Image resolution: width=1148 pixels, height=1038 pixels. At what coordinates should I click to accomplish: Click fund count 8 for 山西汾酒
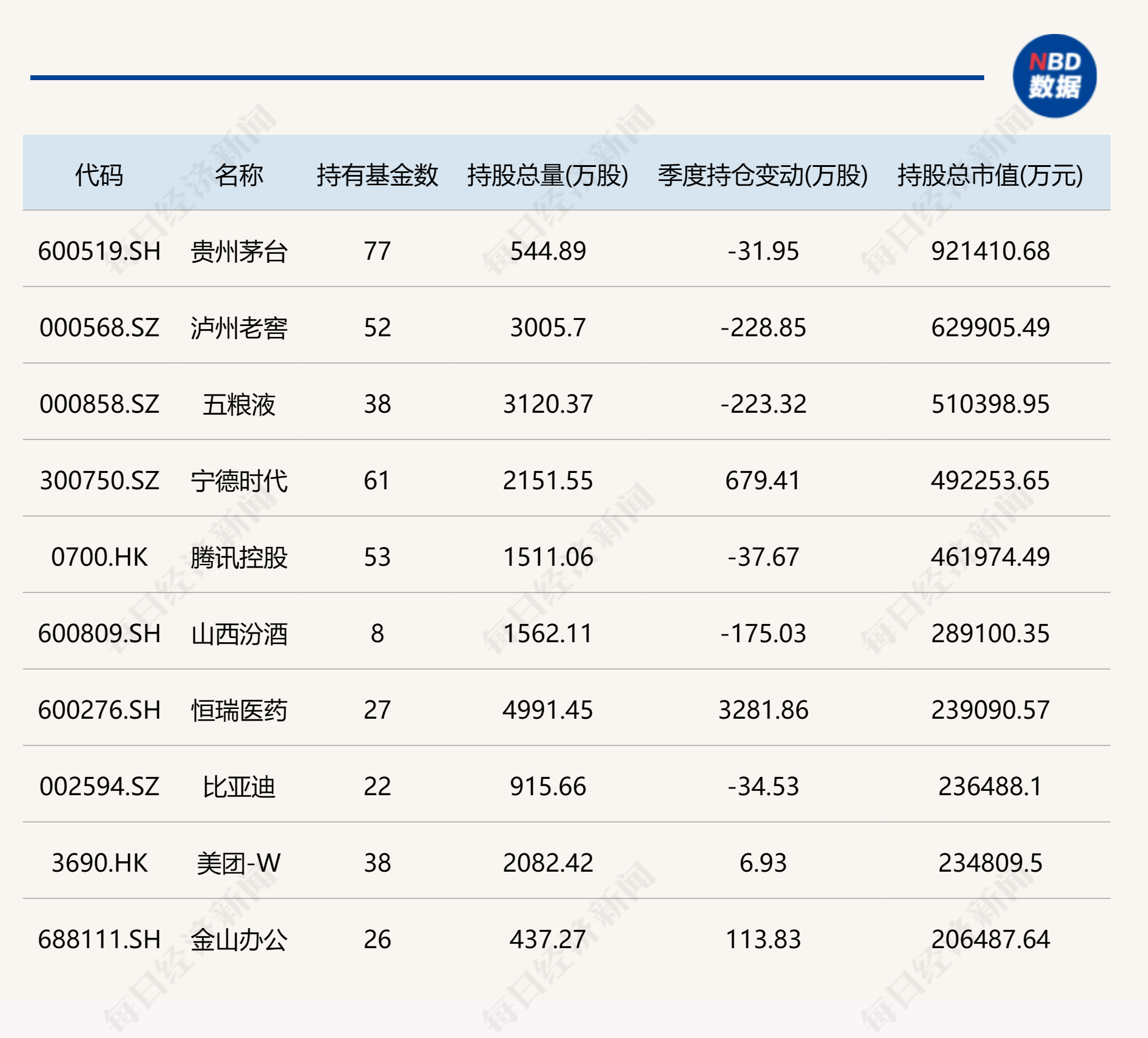[x=377, y=634]
